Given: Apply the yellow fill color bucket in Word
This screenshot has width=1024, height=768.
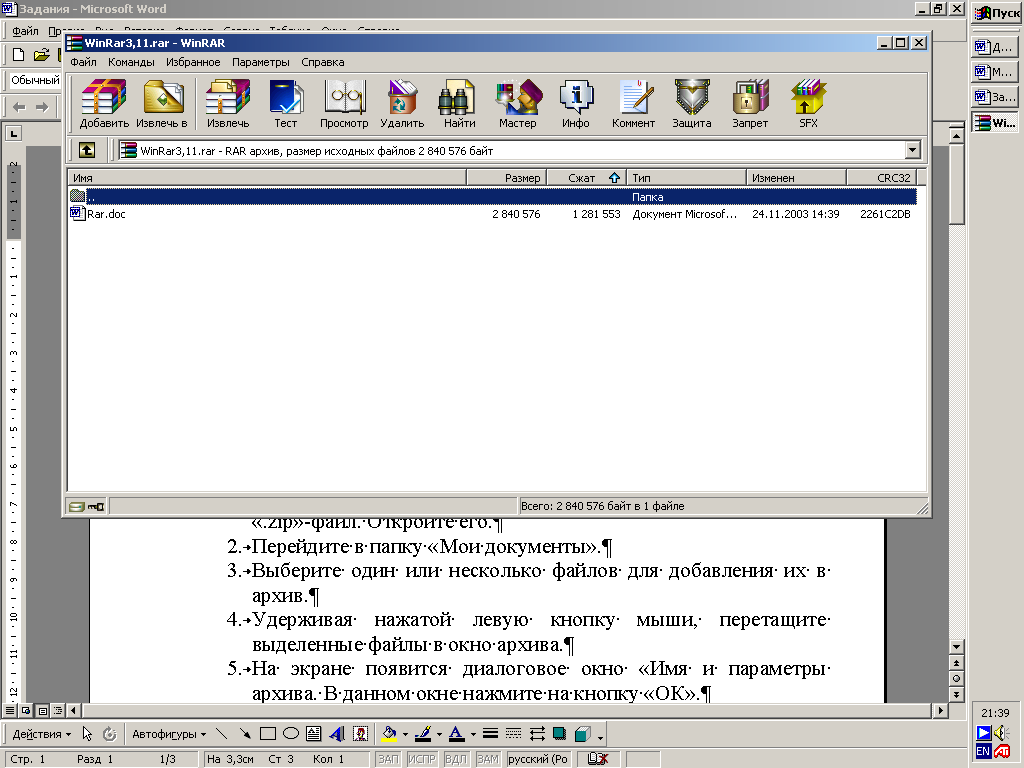Looking at the screenshot, I should coord(389,734).
